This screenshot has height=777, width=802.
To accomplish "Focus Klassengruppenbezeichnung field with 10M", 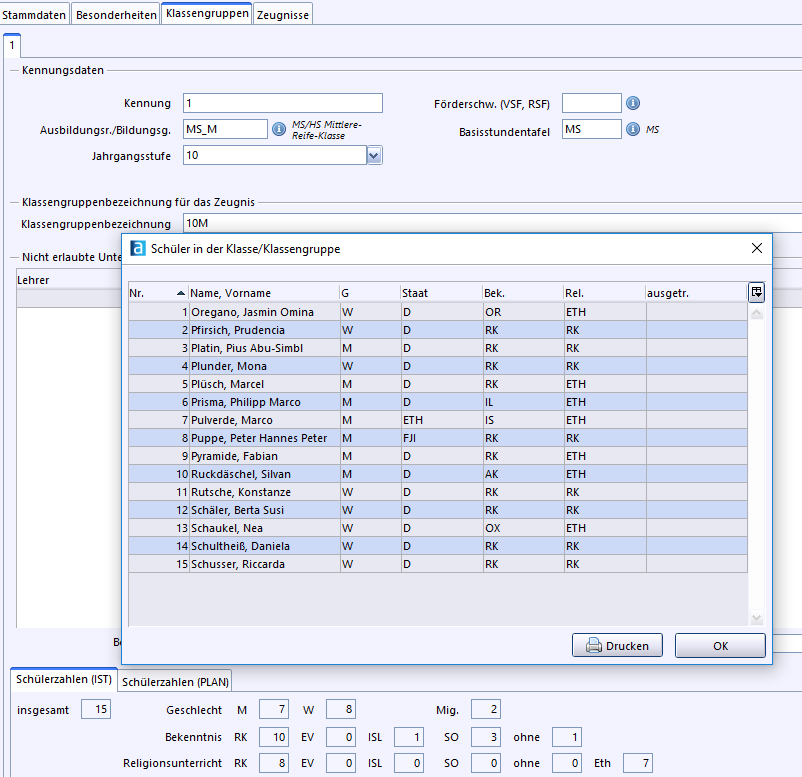I will [x=493, y=223].
